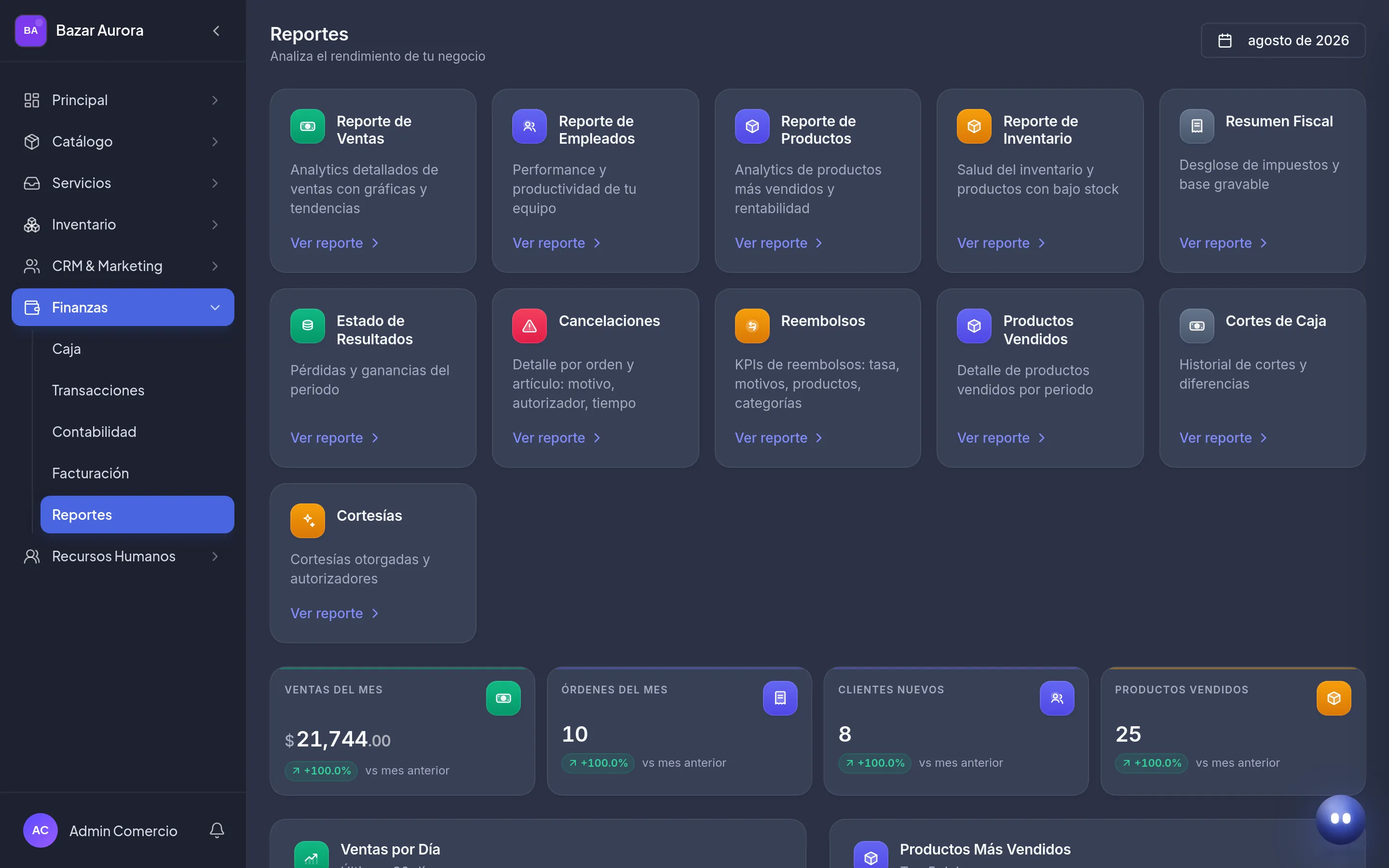
Task: Open Ver reporte under Reembolsos
Action: point(779,438)
